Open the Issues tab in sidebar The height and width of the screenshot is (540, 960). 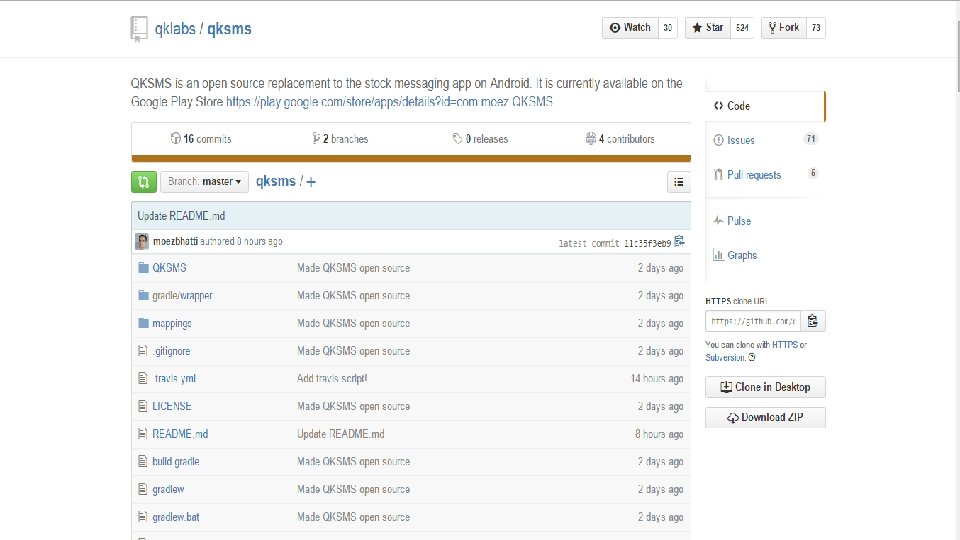(765, 140)
